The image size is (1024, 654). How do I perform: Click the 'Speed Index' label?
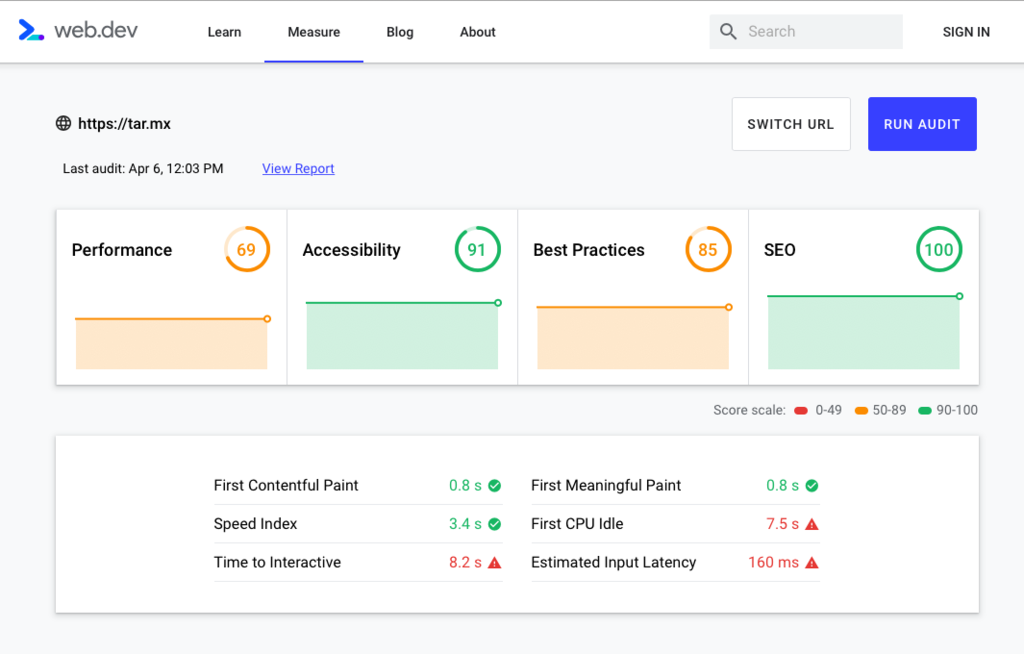click(x=255, y=524)
